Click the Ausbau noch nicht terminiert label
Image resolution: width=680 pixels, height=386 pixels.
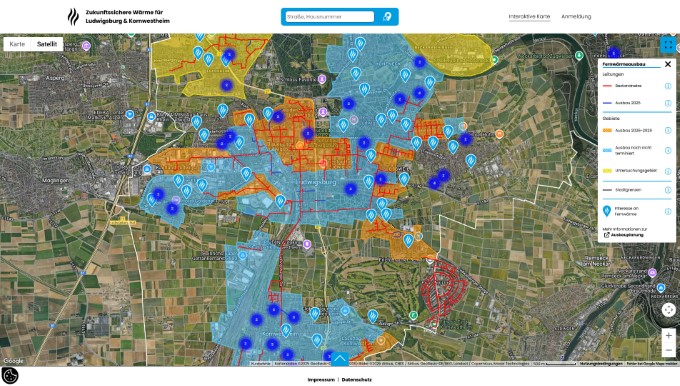pos(633,150)
